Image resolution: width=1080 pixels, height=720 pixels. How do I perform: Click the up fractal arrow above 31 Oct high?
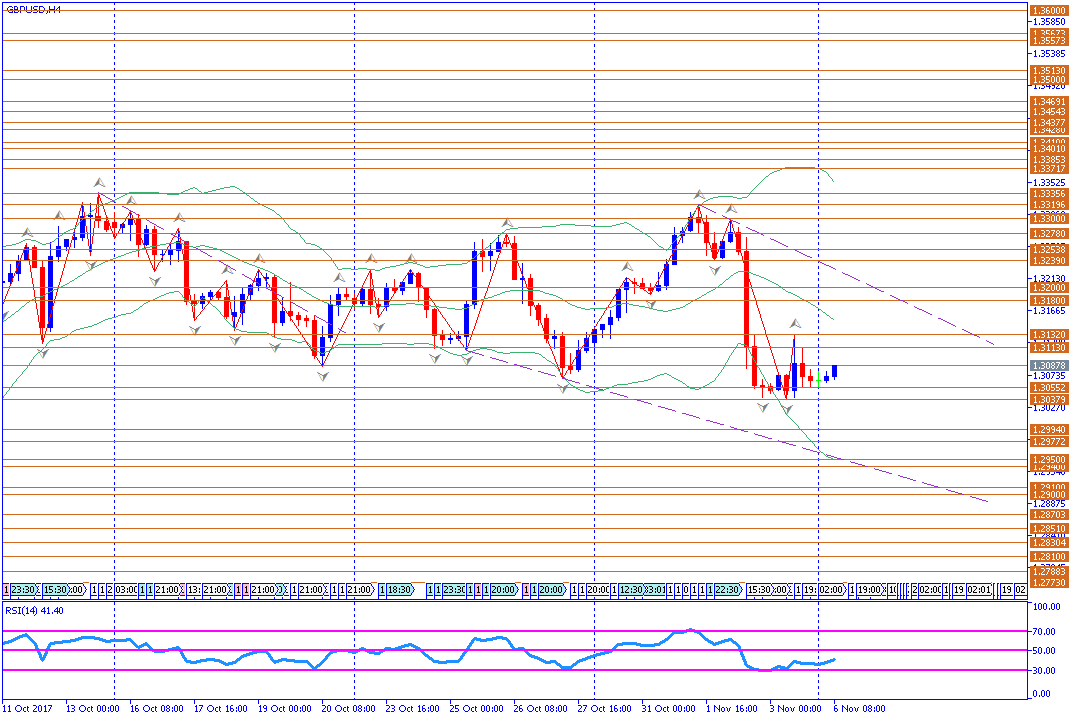[x=698, y=194]
